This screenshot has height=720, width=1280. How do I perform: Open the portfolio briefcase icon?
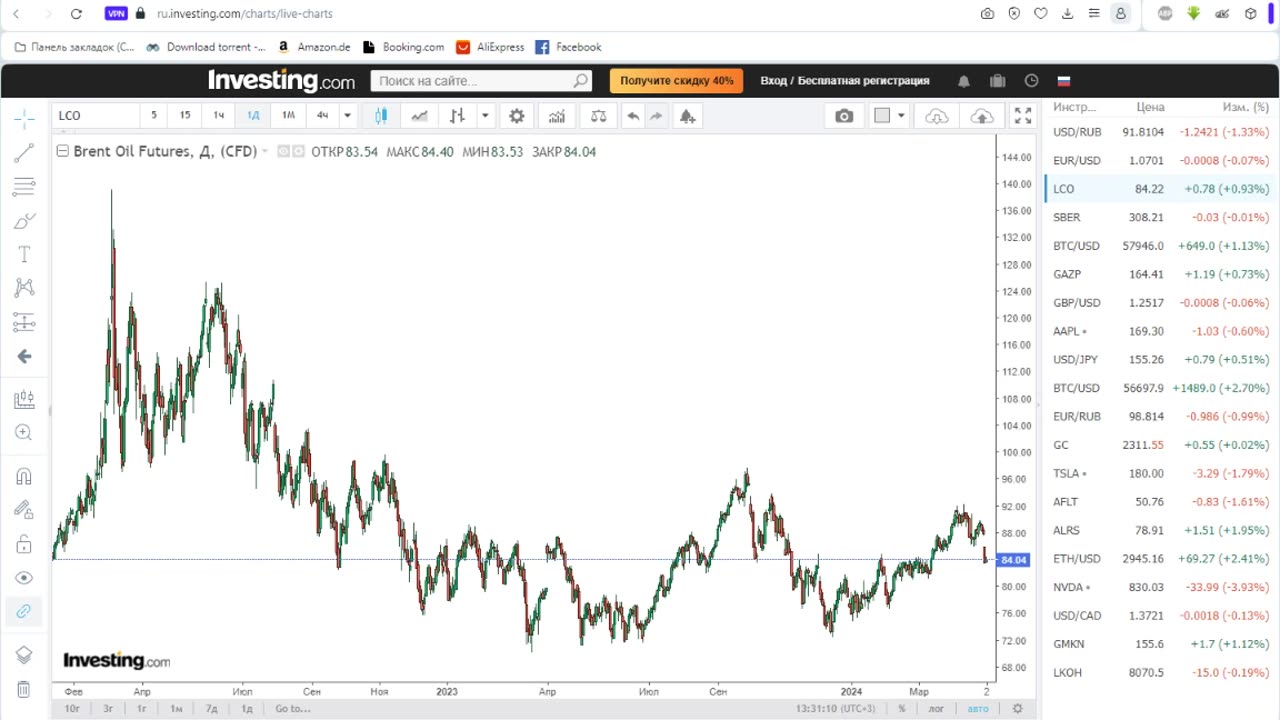(997, 81)
